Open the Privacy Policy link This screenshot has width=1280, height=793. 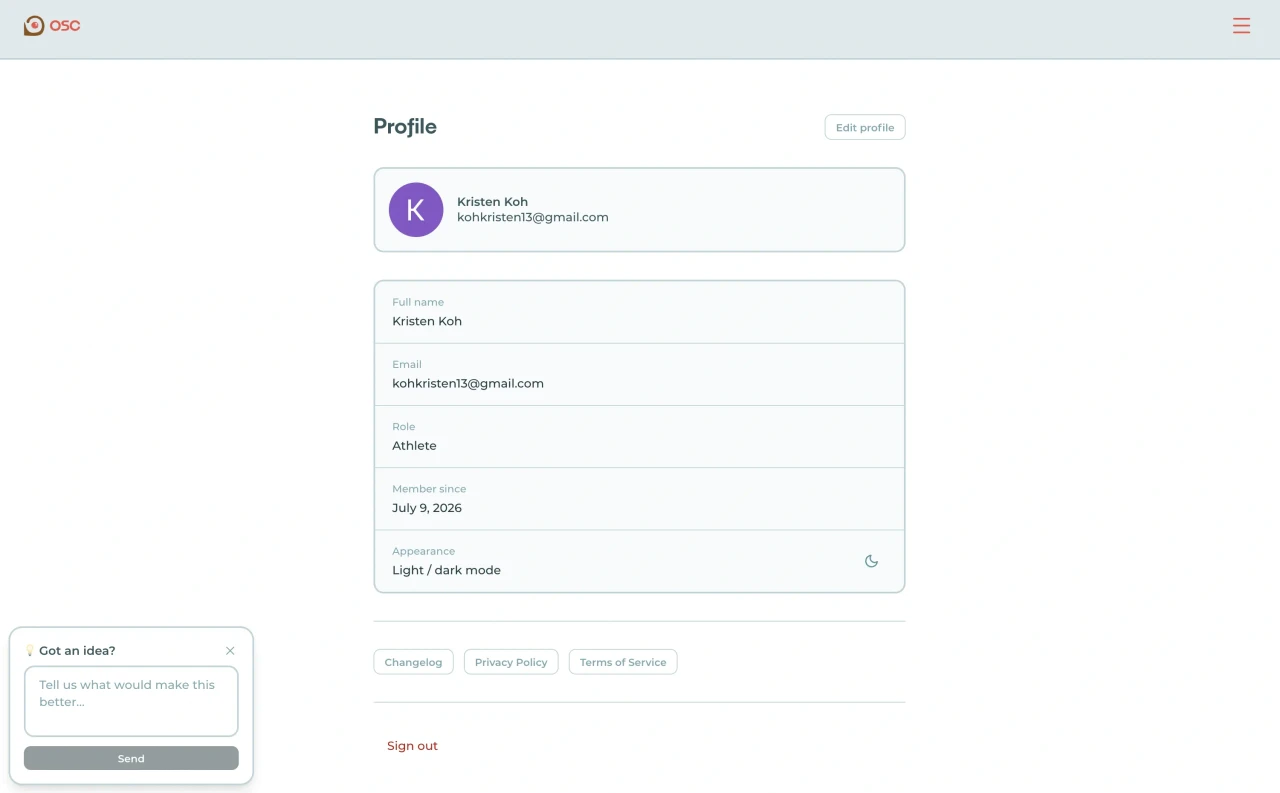click(x=511, y=662)
